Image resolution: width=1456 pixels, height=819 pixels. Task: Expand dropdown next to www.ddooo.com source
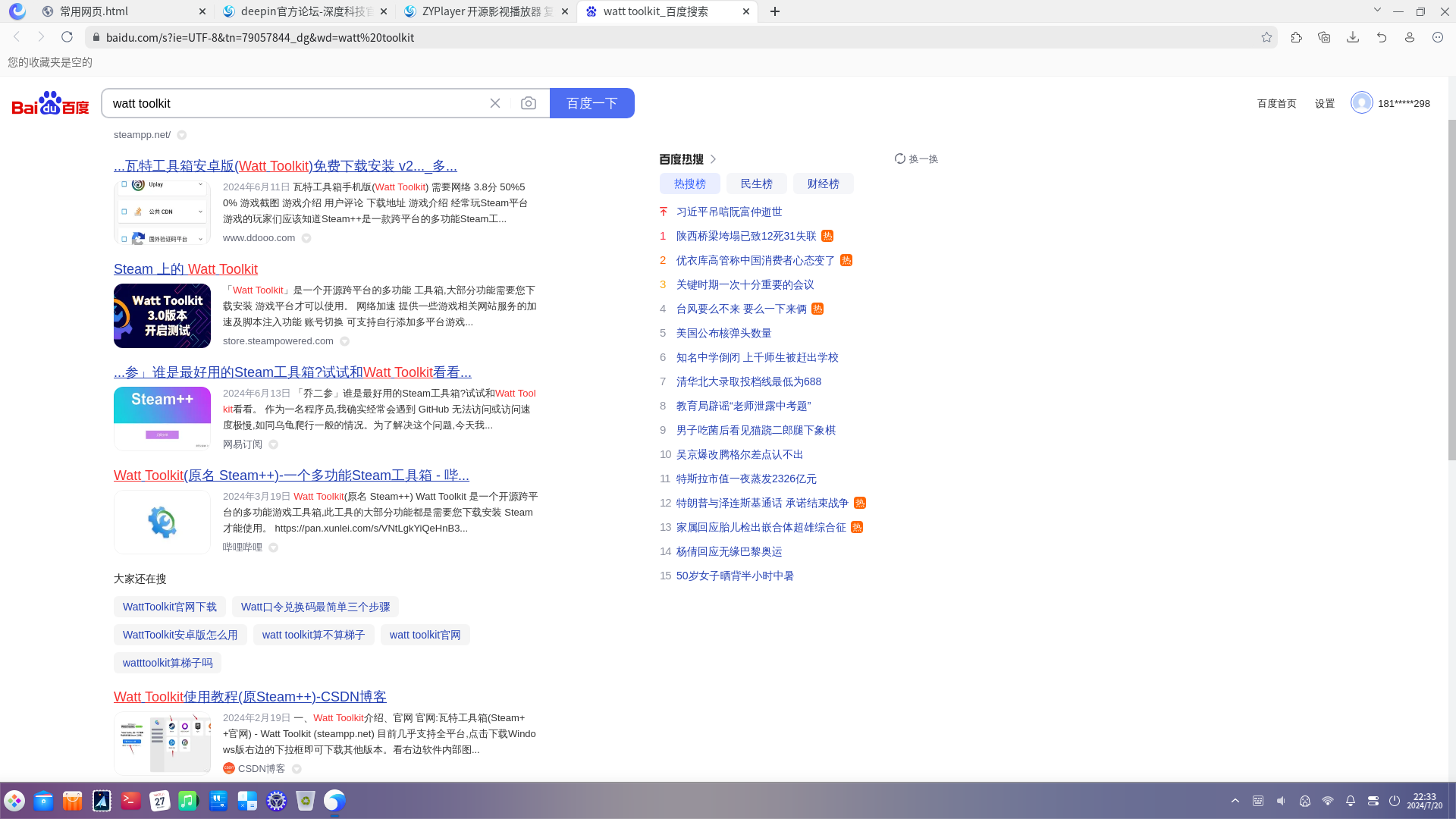coord(306,238)
